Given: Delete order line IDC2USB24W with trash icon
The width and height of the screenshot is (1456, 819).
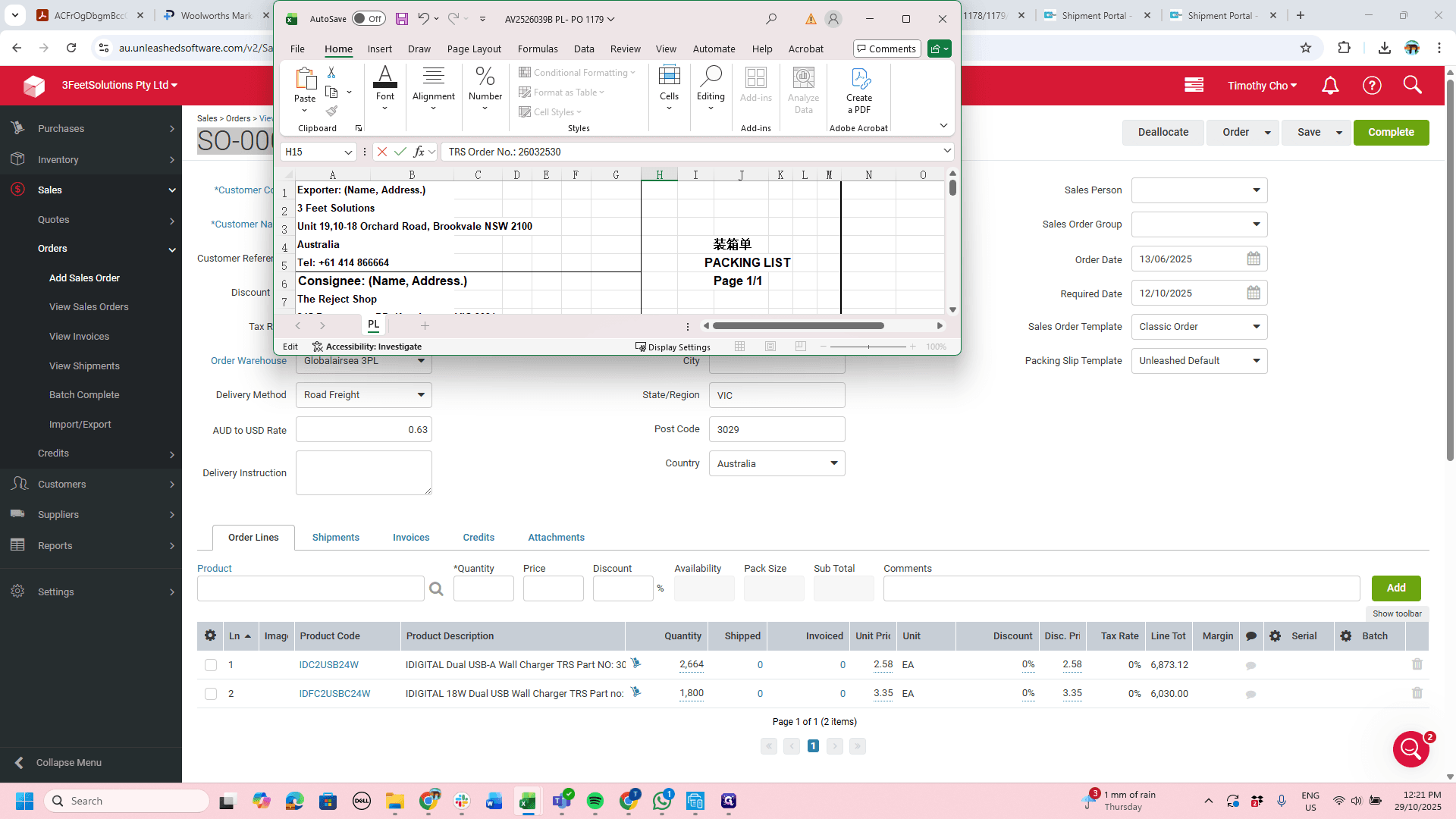Looking at the screenshot, I should coord(1417,664).
